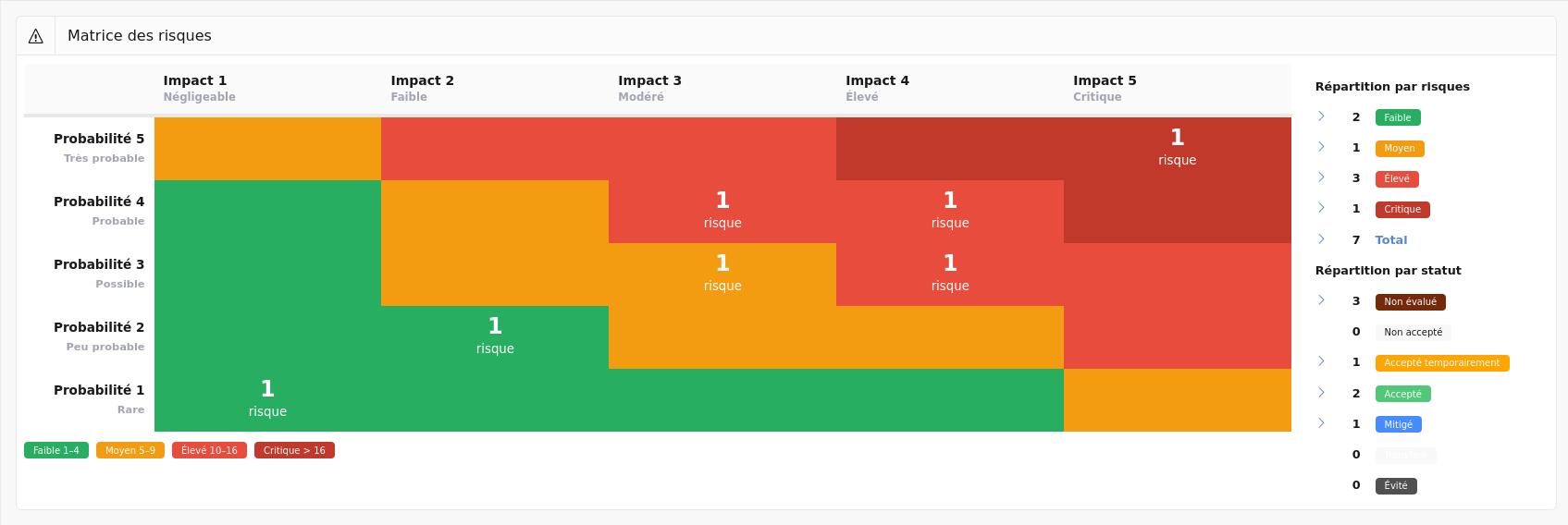The width and height of the screenshot is (1568, 525).
Task: Click the Accepté status badge
Action: pyautogui.click(x=1402, y=394)
